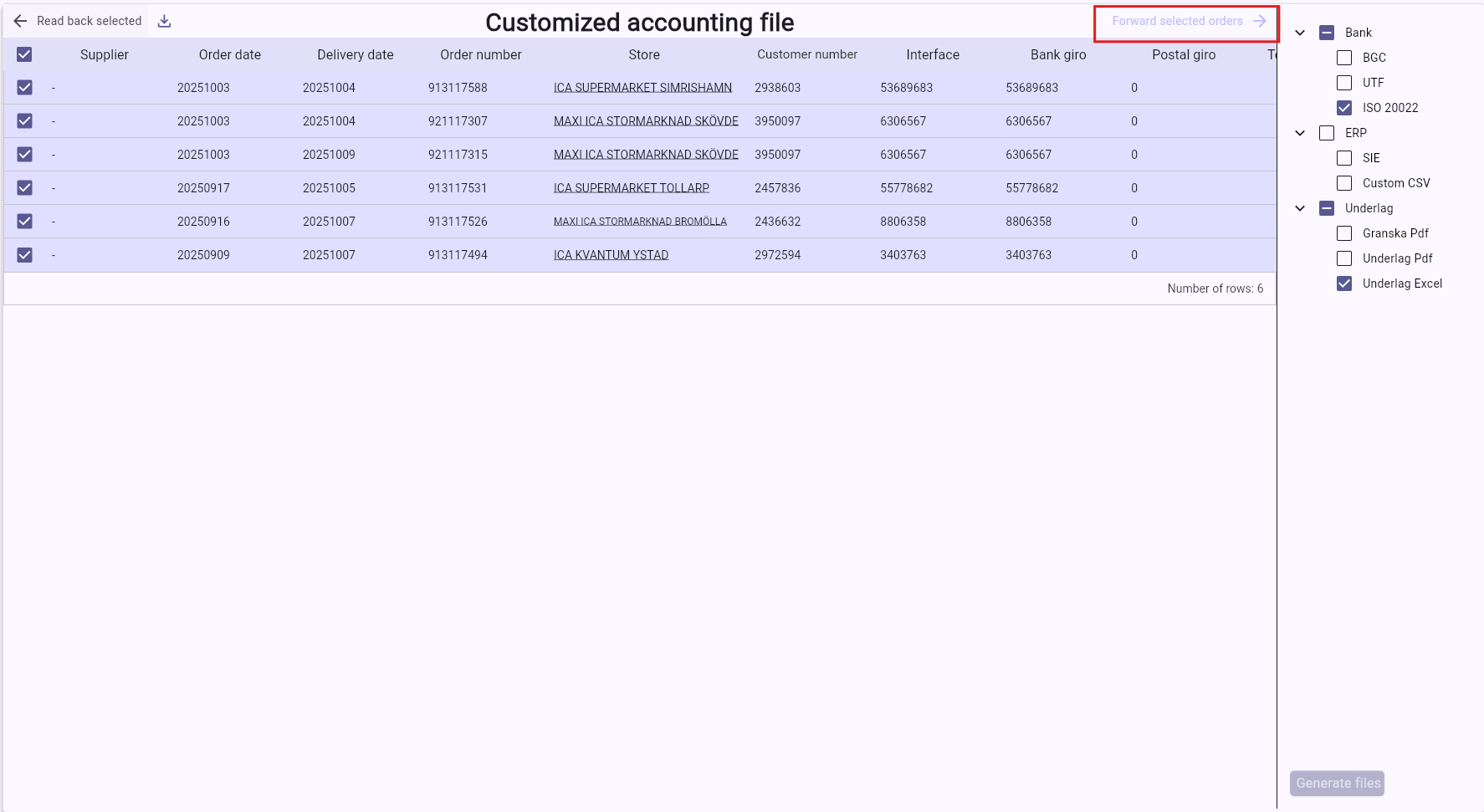1484x812 pixels.
Task: Click bank giro value 55778682 cell
Action: 1032,188
